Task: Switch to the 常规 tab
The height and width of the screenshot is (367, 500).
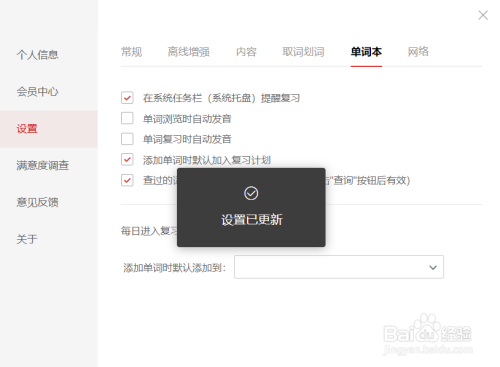Action: coord(131,52)
